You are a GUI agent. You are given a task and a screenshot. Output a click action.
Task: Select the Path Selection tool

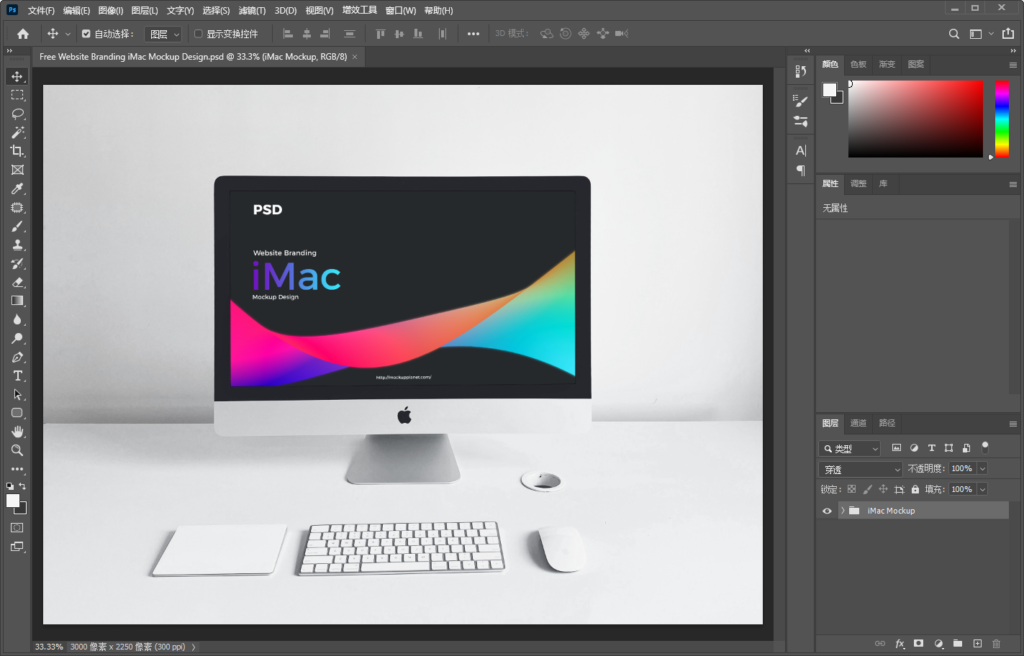tap(17, 395)
